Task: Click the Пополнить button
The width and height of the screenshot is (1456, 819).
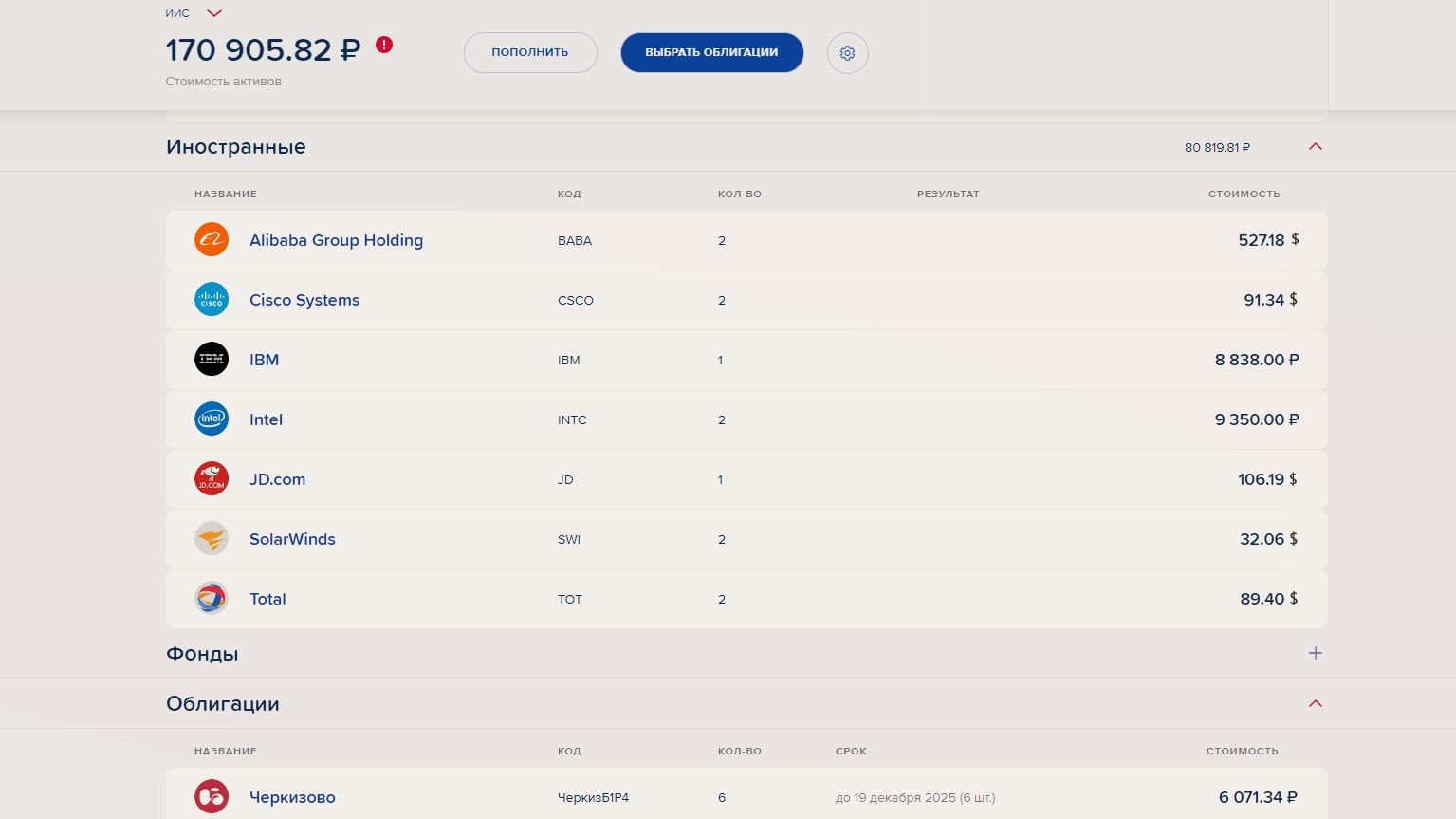Action: tap(530, 52)
